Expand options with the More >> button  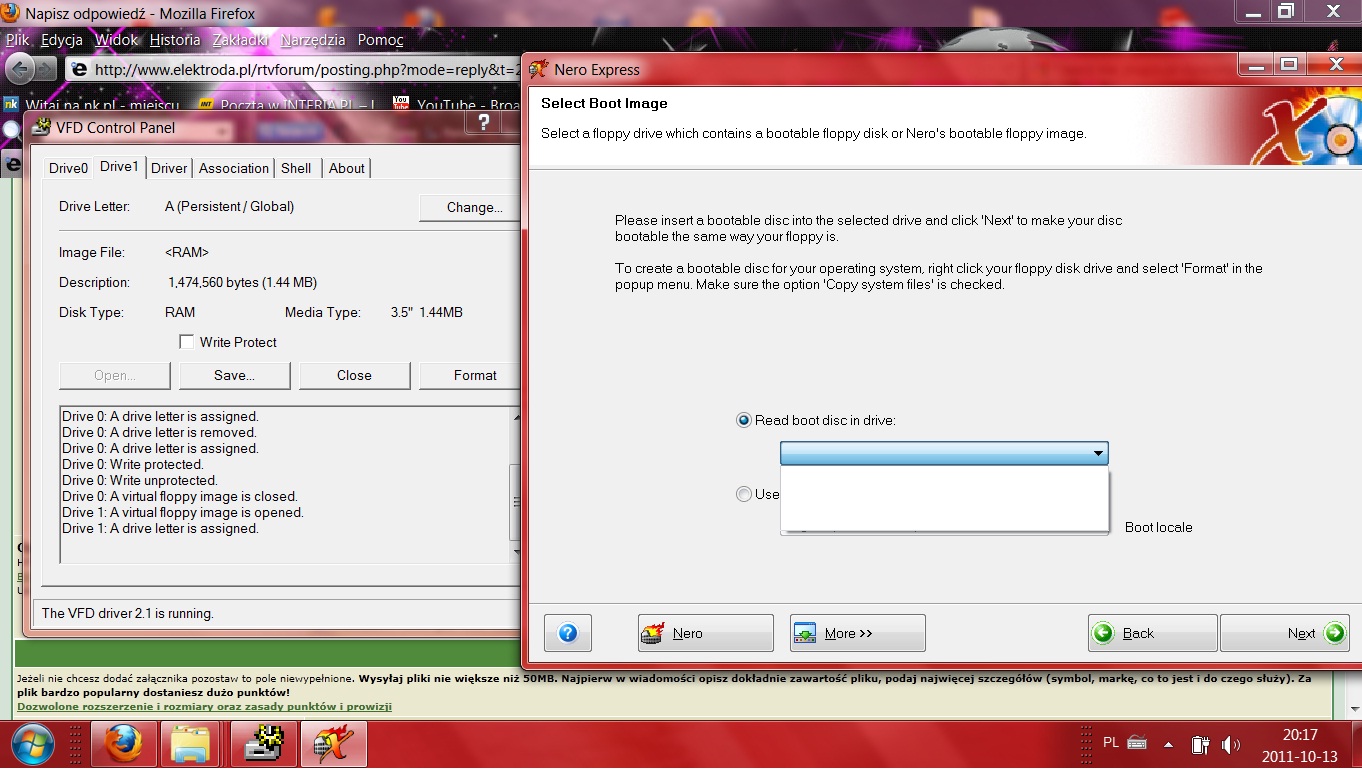858,633
